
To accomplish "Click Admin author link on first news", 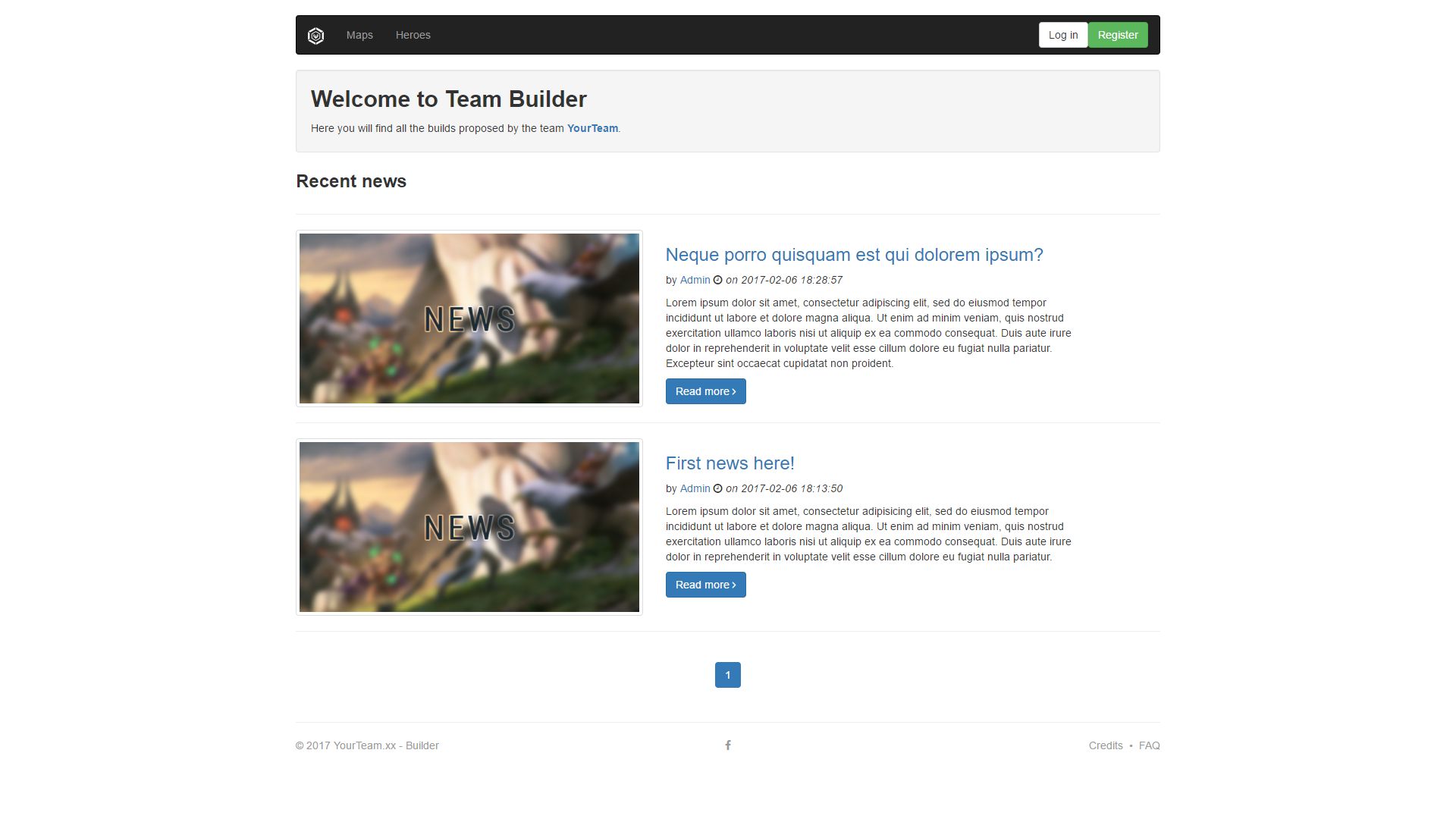I will (695, 280).
